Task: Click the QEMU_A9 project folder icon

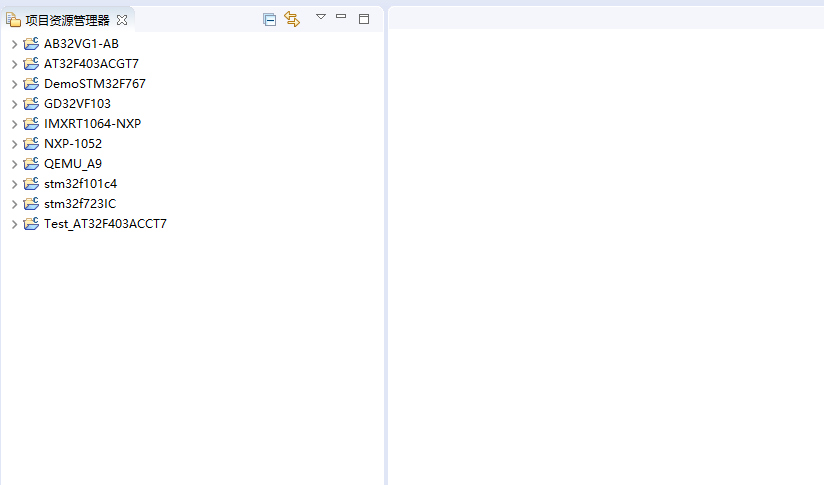Action: 32,163
